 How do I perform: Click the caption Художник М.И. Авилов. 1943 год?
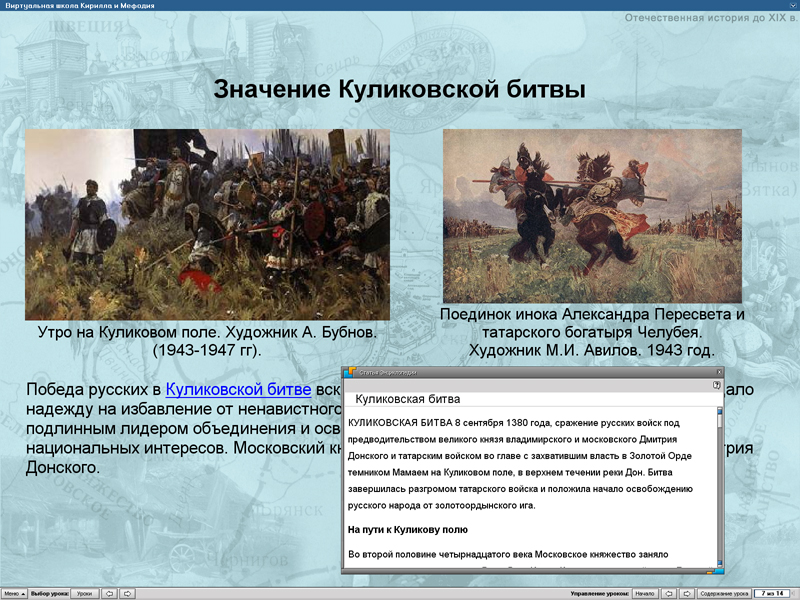click(592, 351)
